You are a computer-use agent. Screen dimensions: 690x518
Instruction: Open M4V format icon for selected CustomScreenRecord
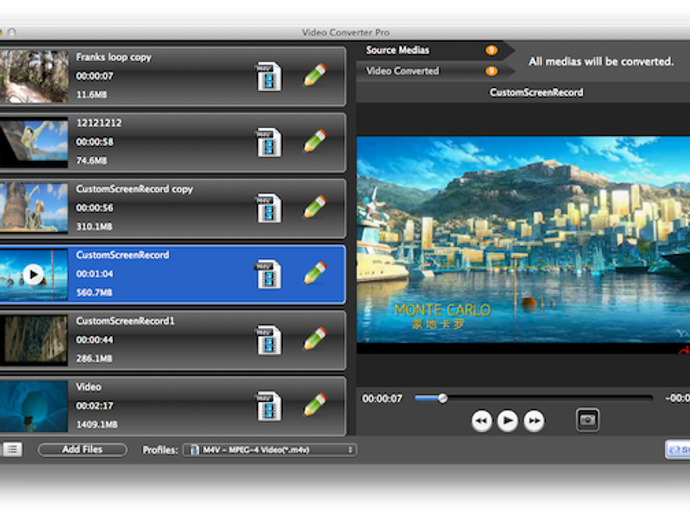coord(268,275)
